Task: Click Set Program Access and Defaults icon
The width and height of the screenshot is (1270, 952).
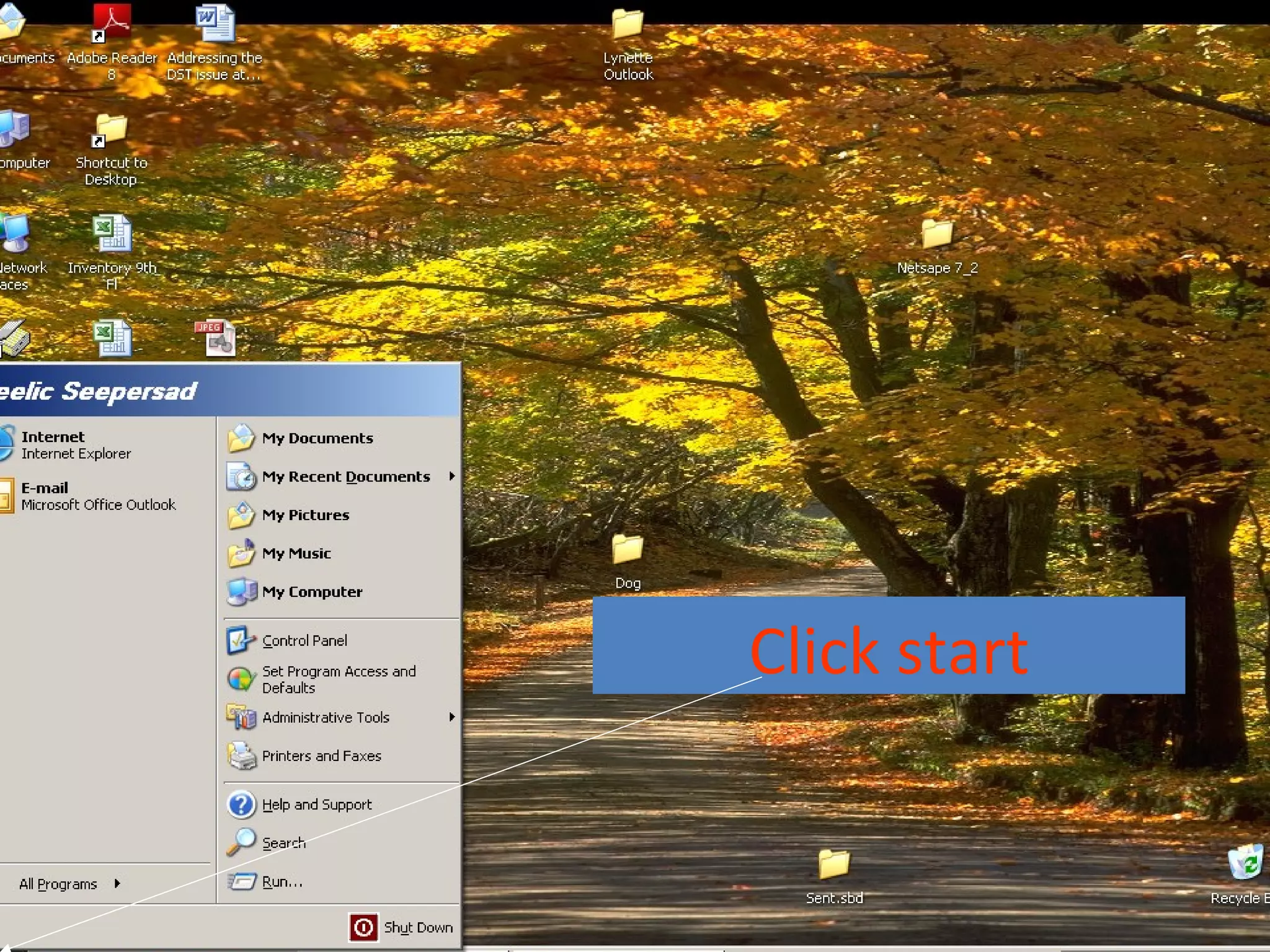Action: (x=241, y=679)
